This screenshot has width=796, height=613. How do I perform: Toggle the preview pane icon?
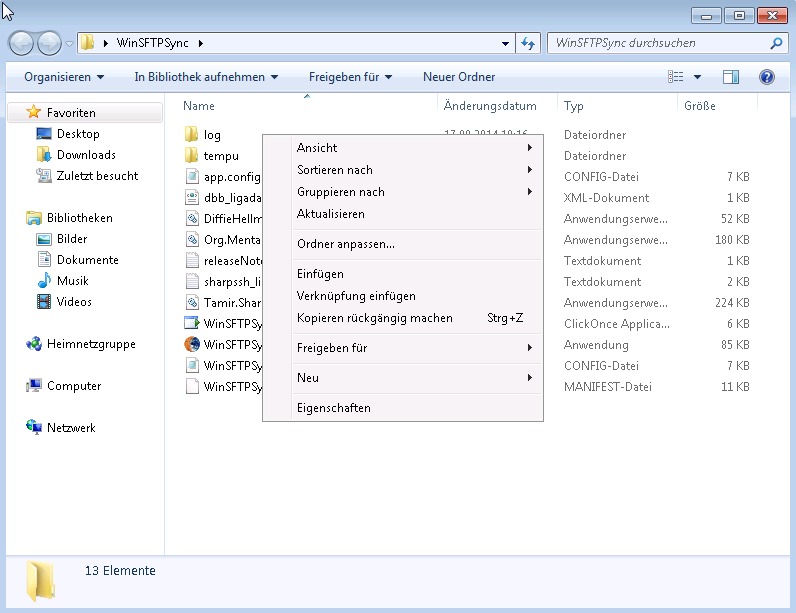731,77
